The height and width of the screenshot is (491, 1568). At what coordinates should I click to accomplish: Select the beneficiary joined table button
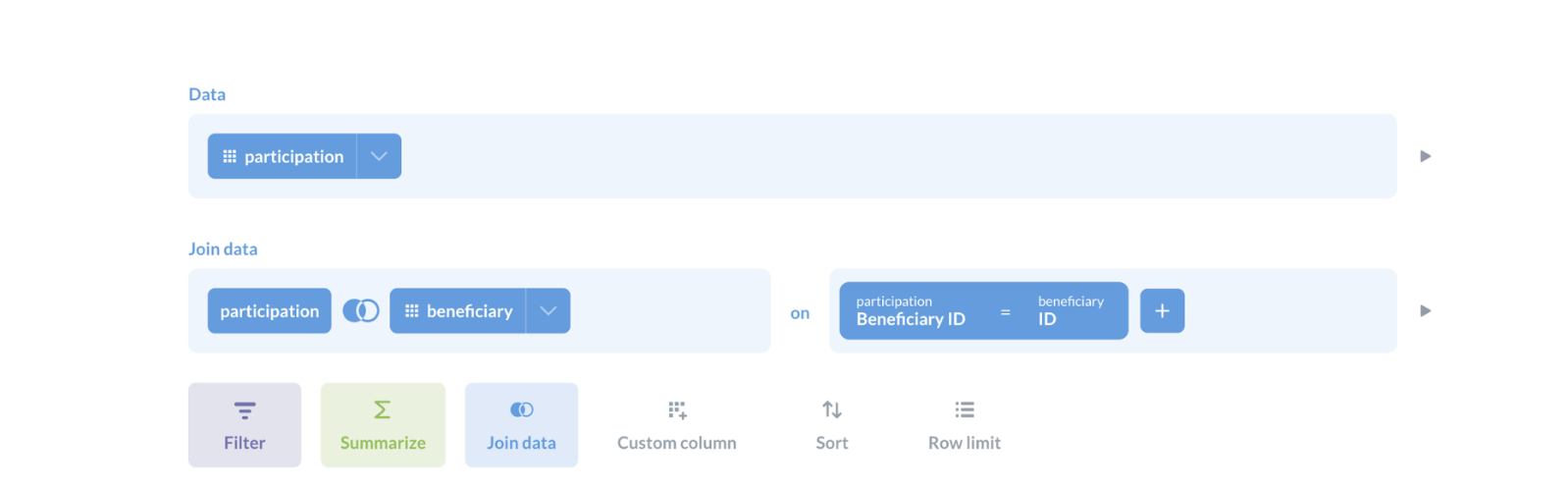458,311
